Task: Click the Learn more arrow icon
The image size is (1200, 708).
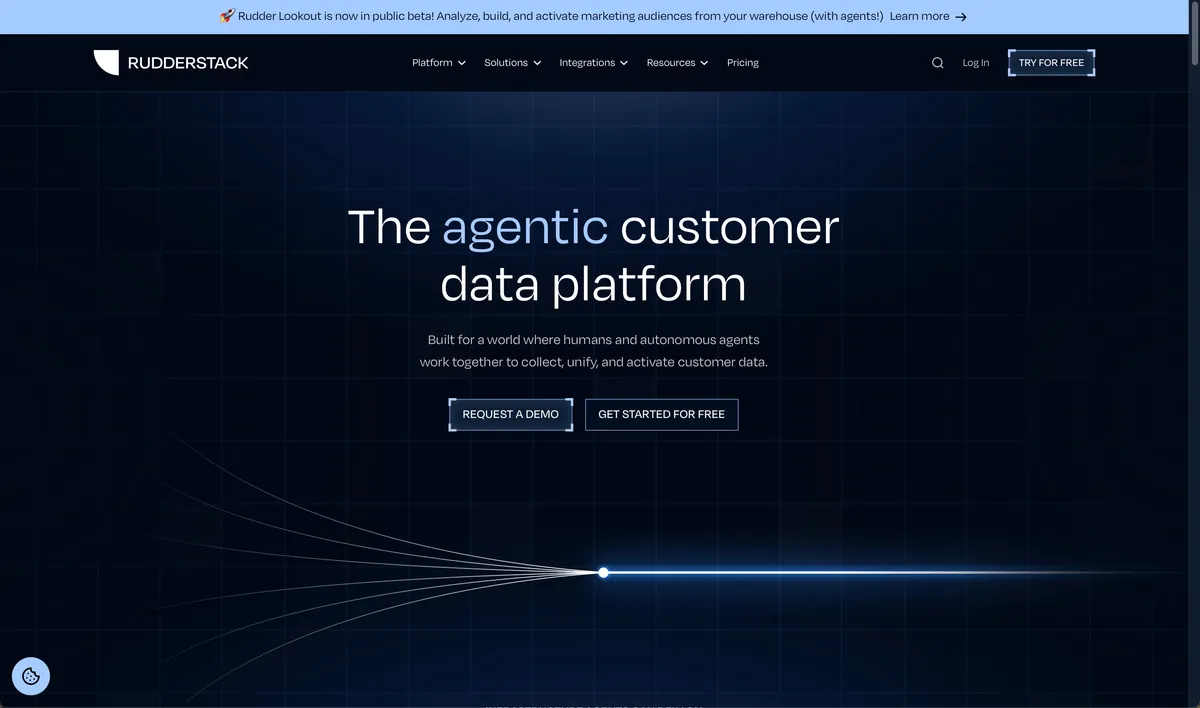Action: pos(961,17)
